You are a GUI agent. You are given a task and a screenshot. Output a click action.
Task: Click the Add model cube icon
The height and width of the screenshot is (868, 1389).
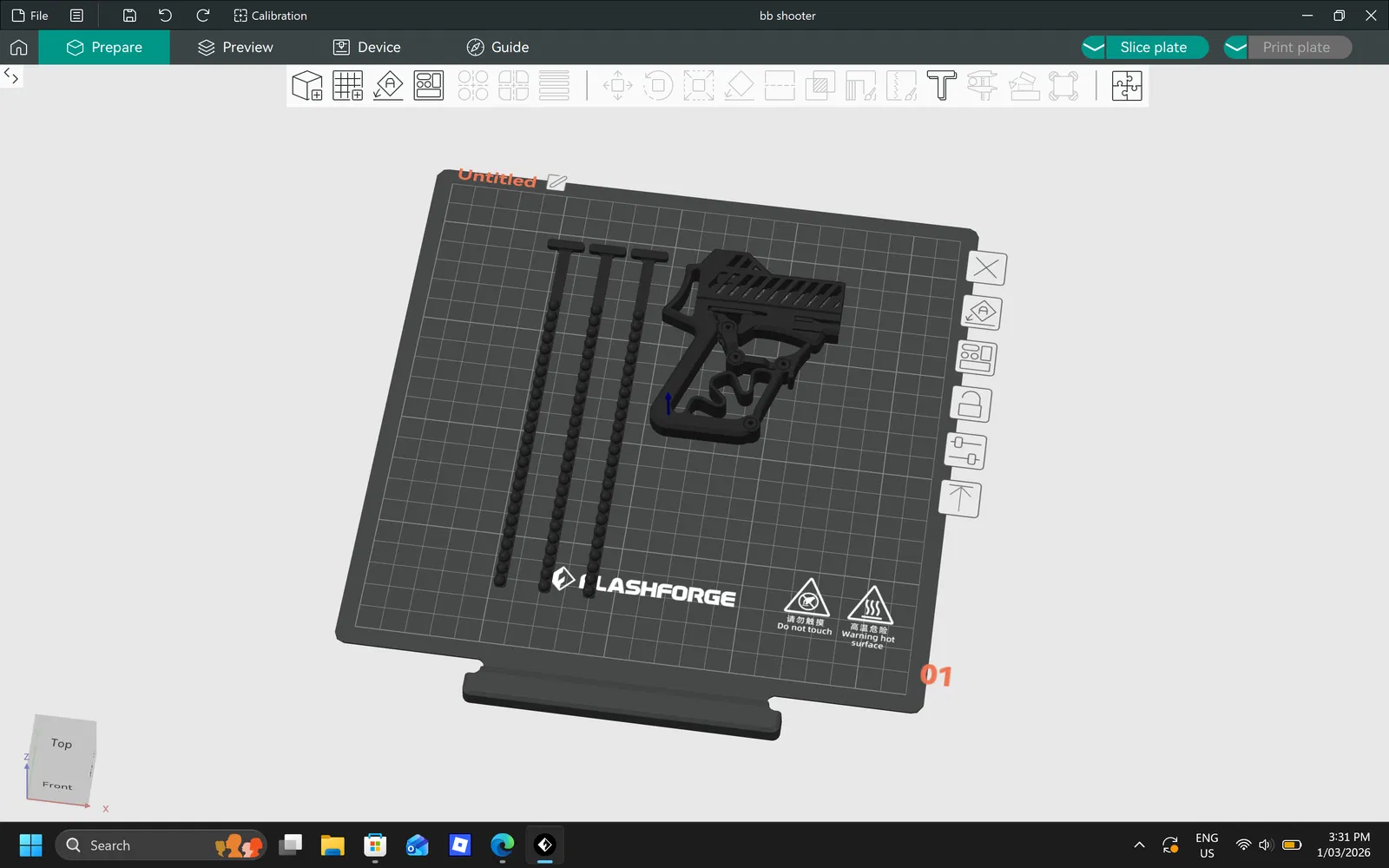click(x=307, y=85)
